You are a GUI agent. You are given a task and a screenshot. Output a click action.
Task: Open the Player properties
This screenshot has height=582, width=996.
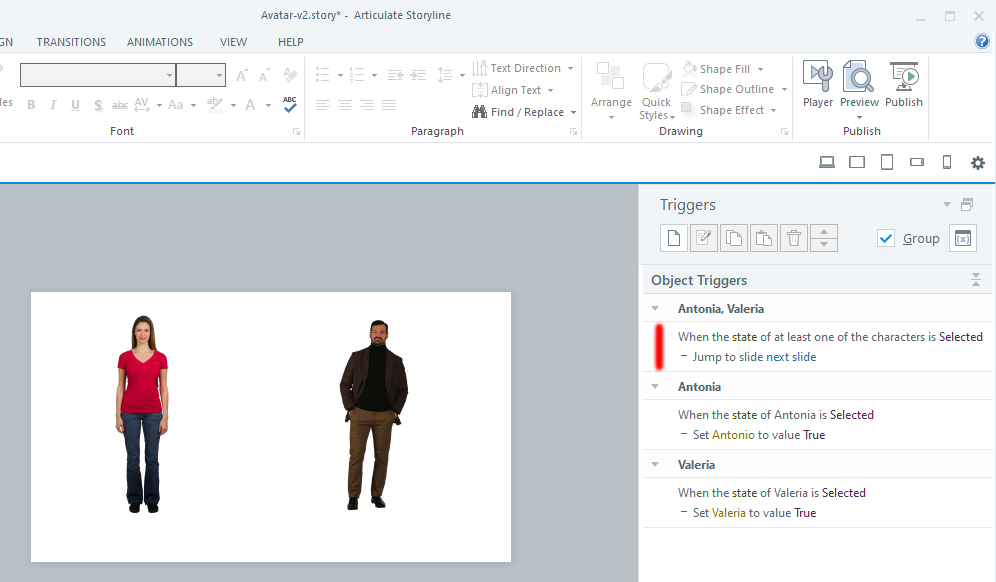coord(818,85)
